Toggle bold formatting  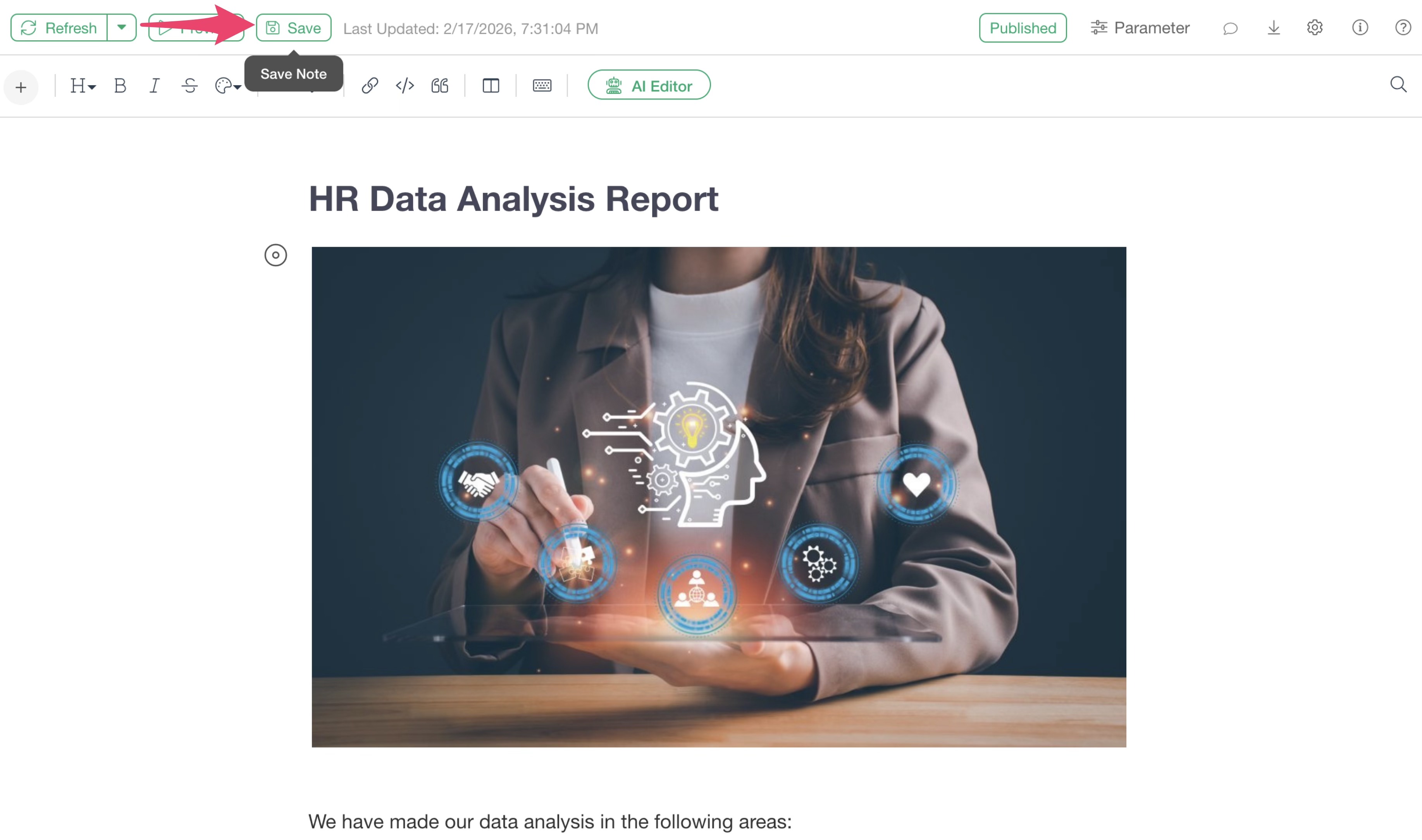[x=120, y=86]
